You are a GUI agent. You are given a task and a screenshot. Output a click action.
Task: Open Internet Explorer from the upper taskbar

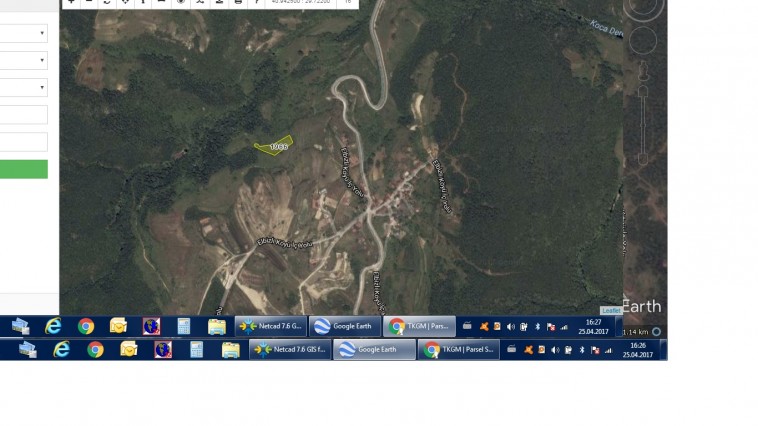tap(53, 326)
